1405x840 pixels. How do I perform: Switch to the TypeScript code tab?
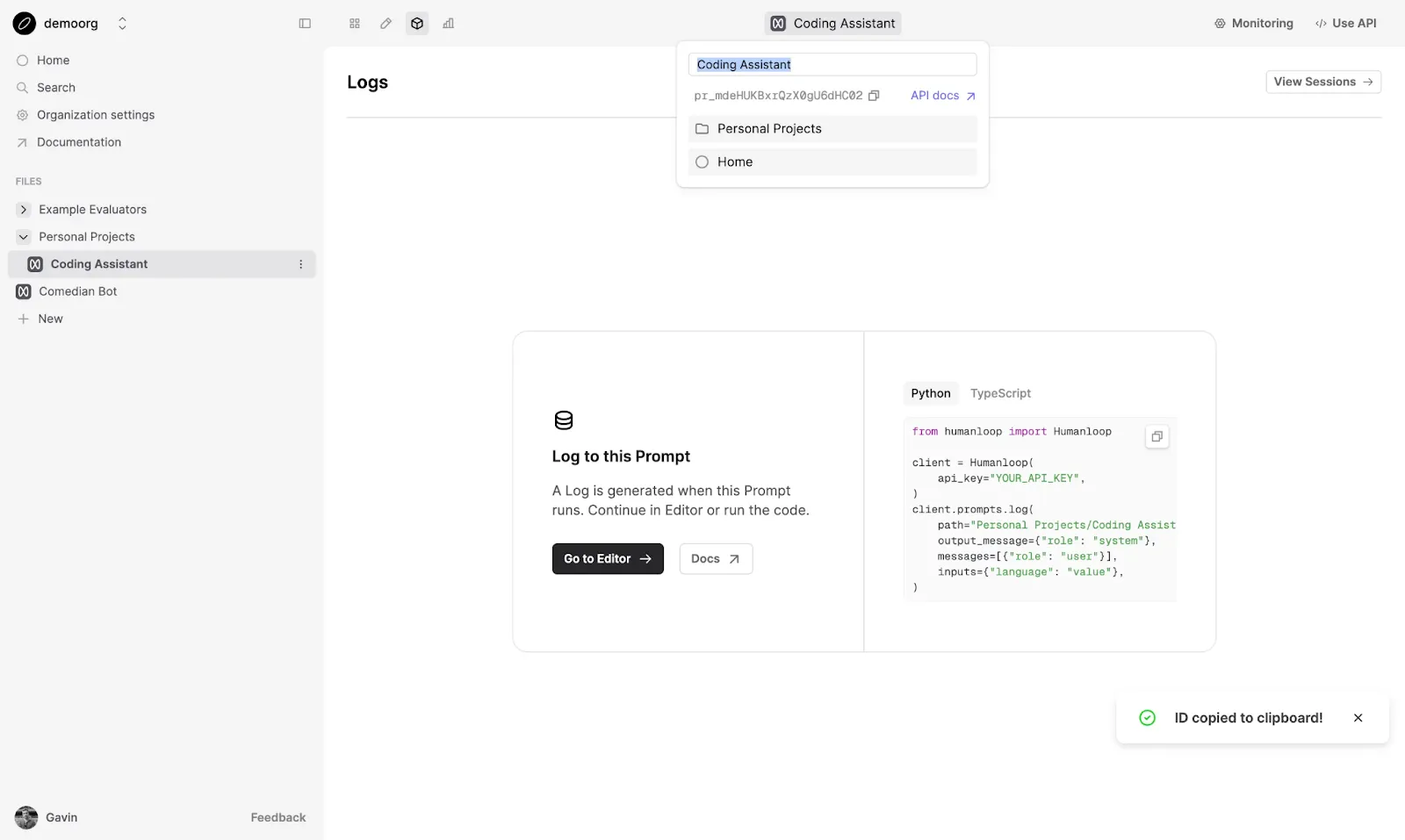point(1000,393)
